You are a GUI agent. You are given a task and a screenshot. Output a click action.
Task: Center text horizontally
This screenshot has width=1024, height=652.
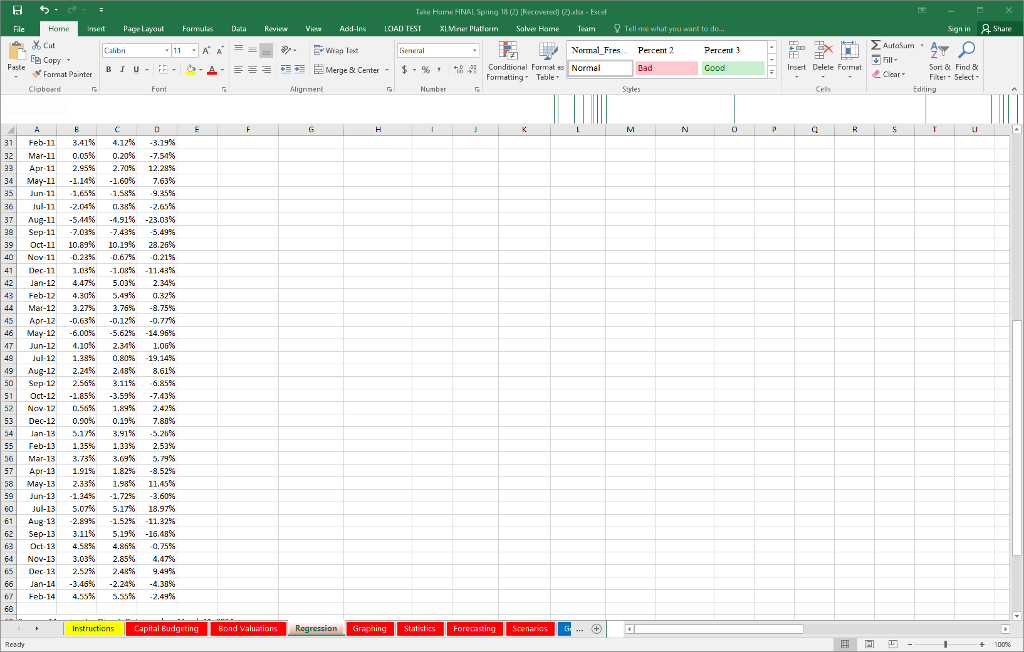point(252,69)
